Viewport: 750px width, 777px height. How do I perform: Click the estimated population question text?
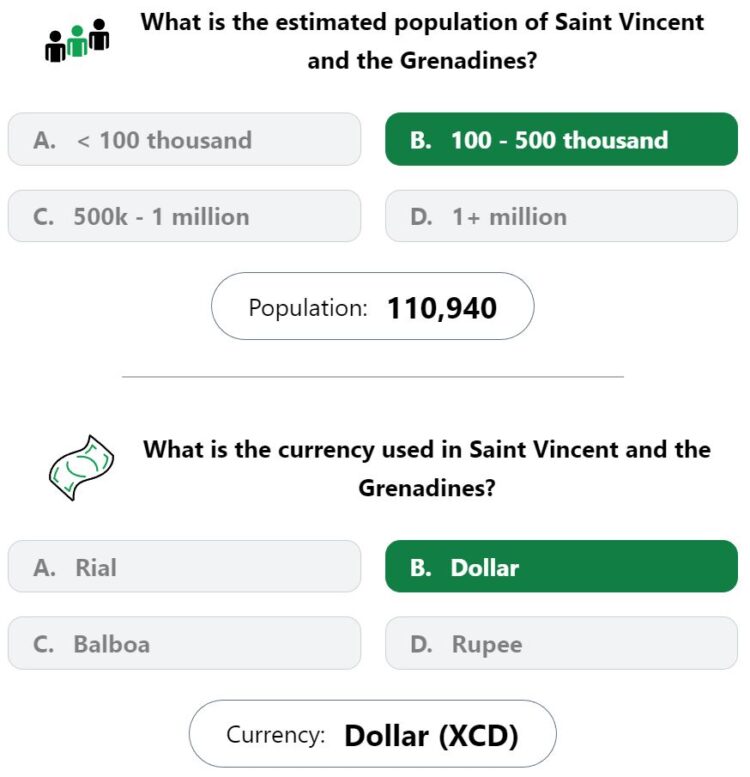point(422,41)
